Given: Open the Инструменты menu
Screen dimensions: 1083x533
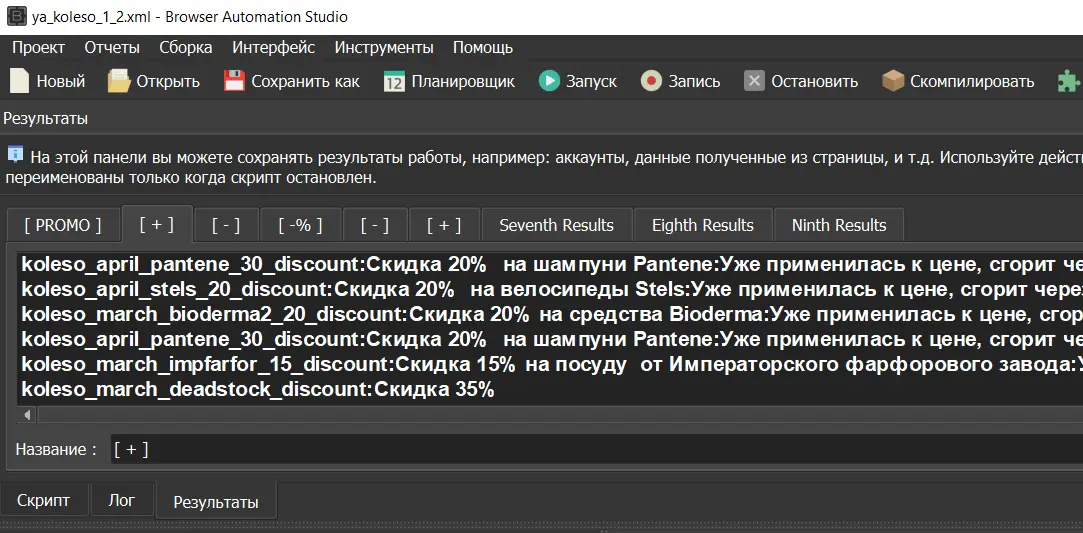Looking at the screenshot, I should [x=384, y=48].
